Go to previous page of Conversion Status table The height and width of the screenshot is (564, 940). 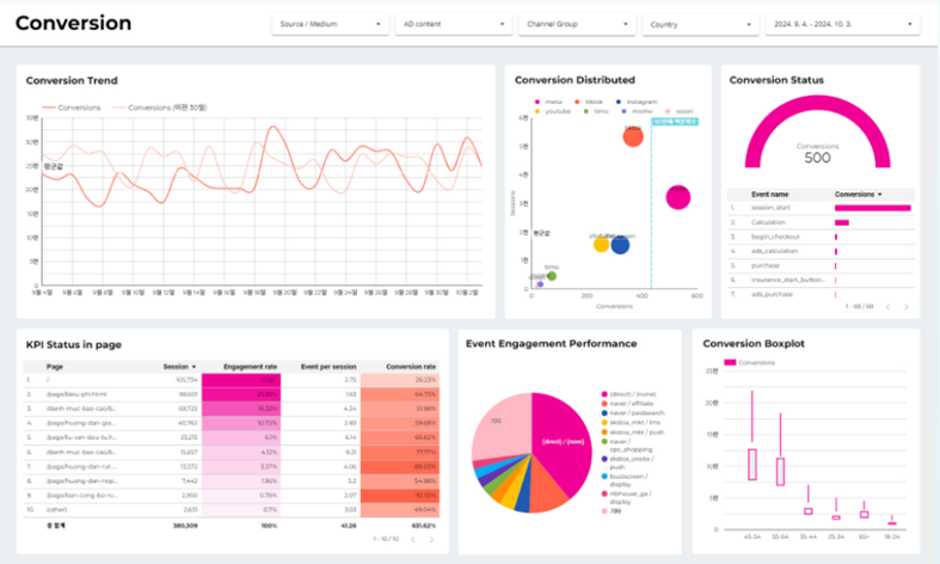(x=888, y=307)
